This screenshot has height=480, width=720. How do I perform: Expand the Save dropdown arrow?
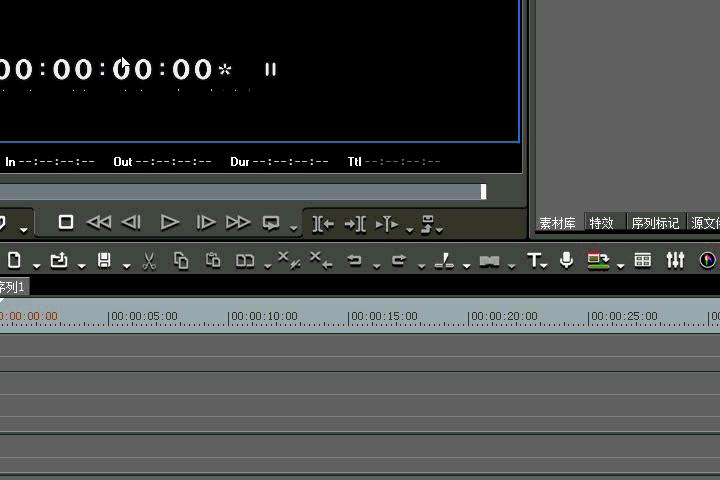(x=126, y=265)
